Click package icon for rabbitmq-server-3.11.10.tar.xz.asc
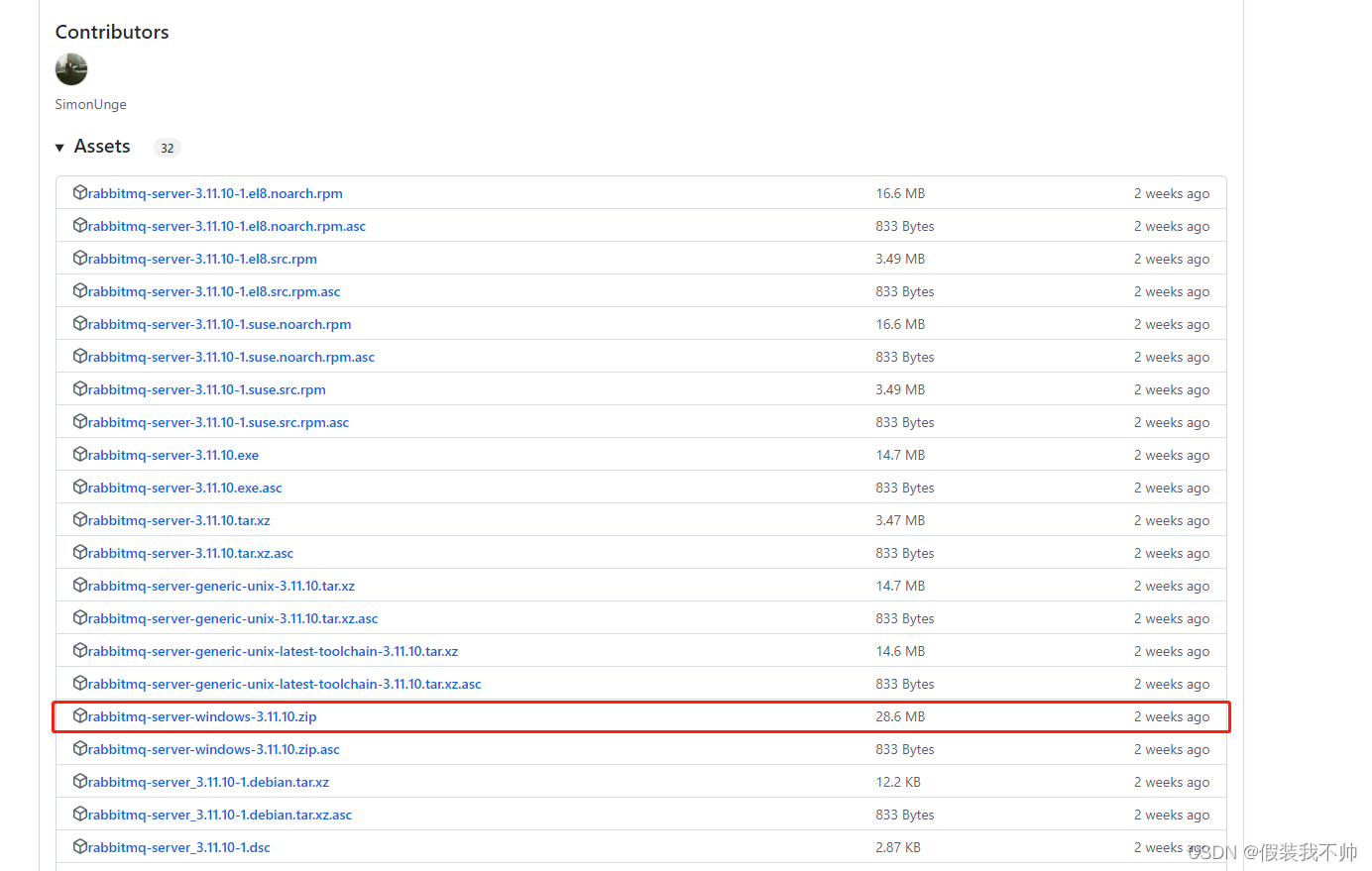This screenshot has width=1372, height=871. (x=80, y=552)
